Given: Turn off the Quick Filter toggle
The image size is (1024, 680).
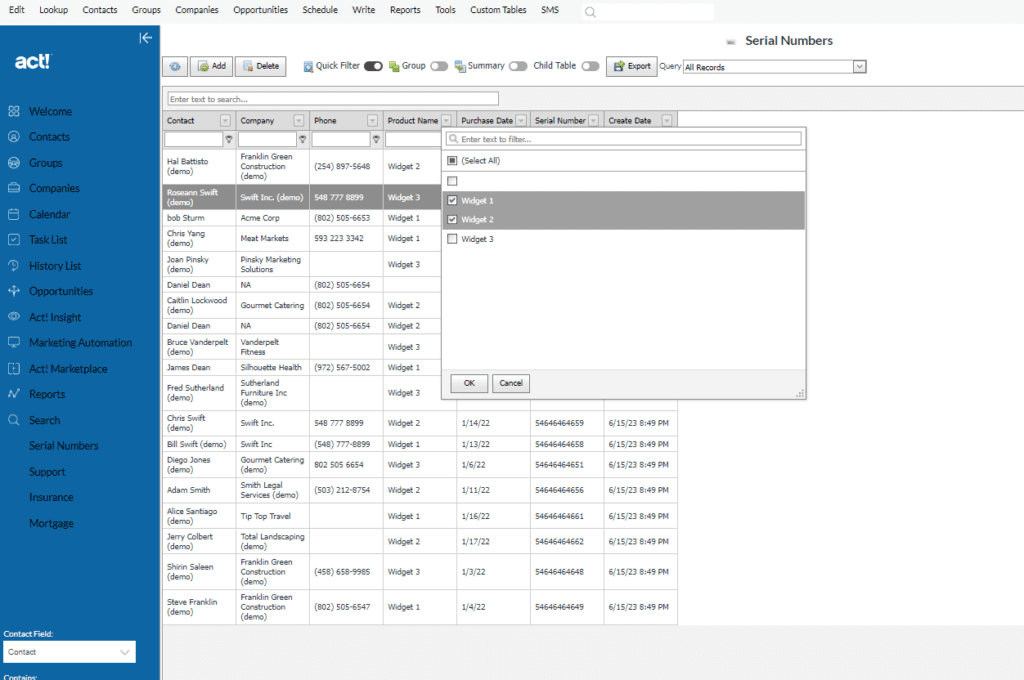Looking at the screenshot, I should [x=374, y=66].
